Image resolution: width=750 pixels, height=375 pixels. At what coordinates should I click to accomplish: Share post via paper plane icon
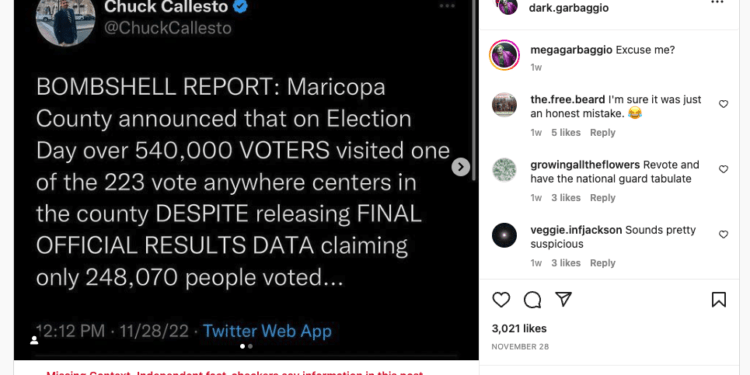563,299
